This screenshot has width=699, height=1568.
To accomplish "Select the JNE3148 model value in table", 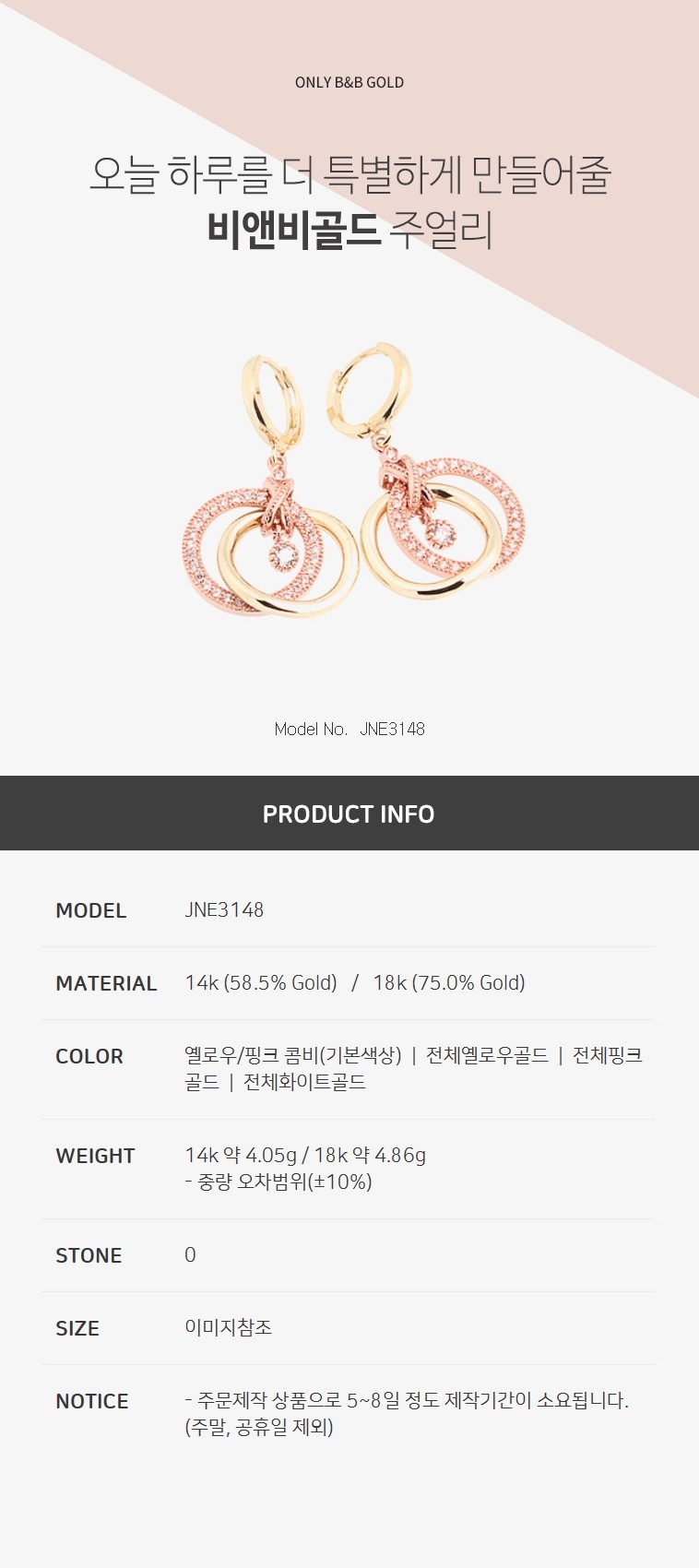I will point(224,909).
